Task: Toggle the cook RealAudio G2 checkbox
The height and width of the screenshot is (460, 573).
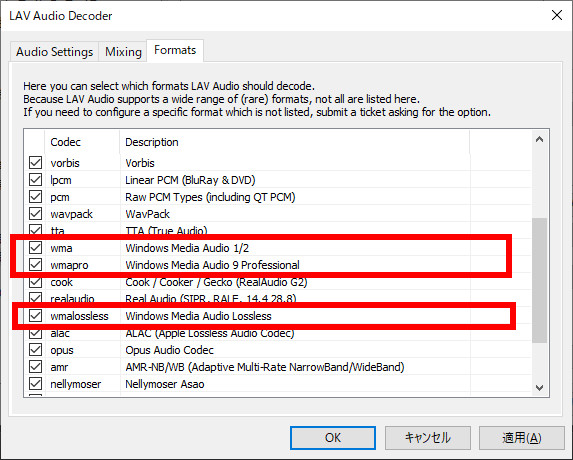Action: point(35,283)
